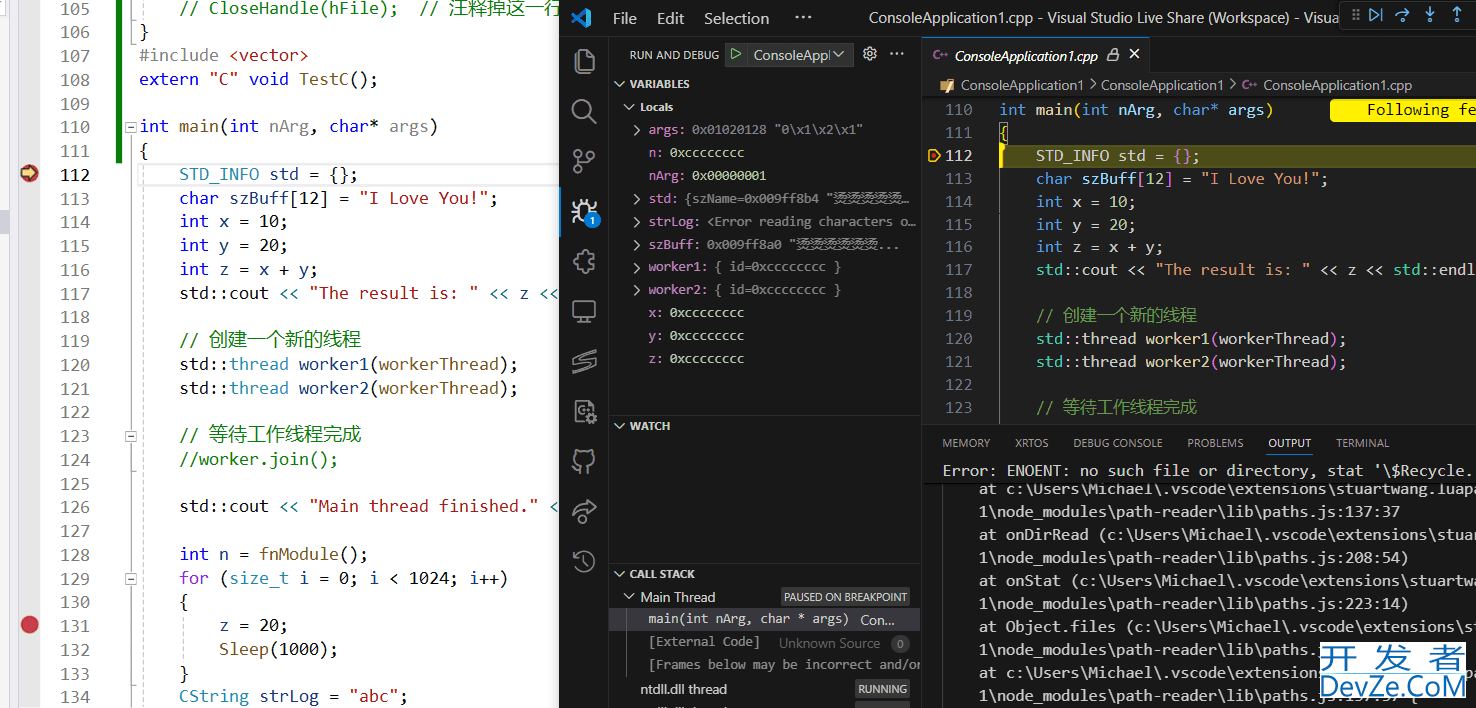The image size is (1476, 708).
Task: Click the C++ file icon in the breadcrumb
Action: coord(1250,85)
